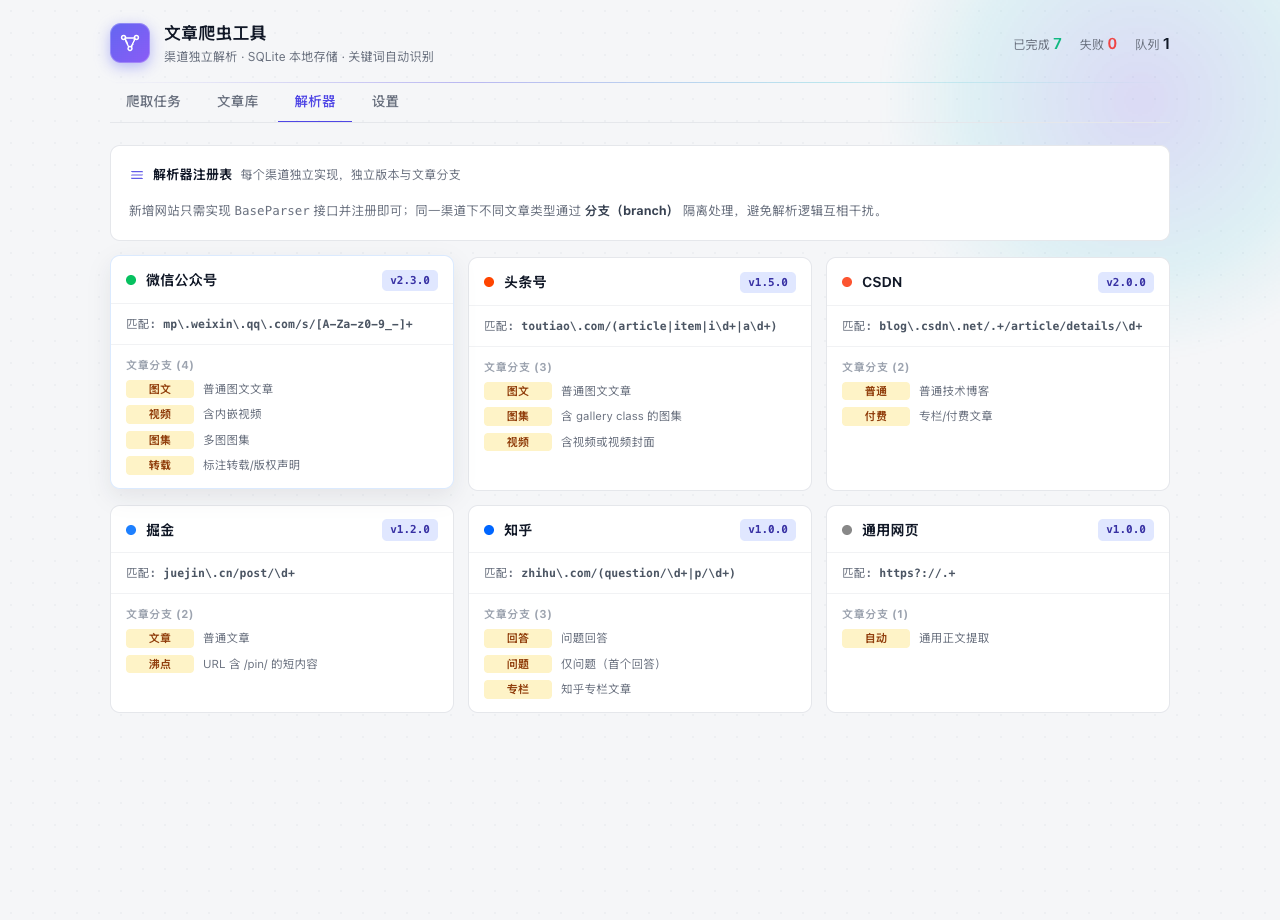Click the 沸点 branch tag in 掘金 card
This screenshot has width=1280, height=920.
(x=160, y=664)
